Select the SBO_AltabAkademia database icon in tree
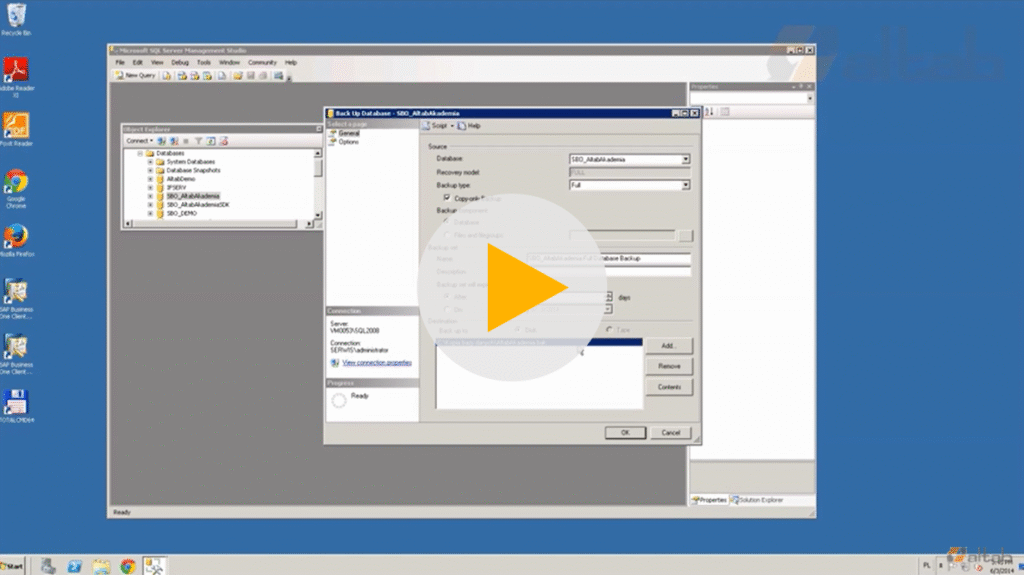1024x575 pixels. 160,196
